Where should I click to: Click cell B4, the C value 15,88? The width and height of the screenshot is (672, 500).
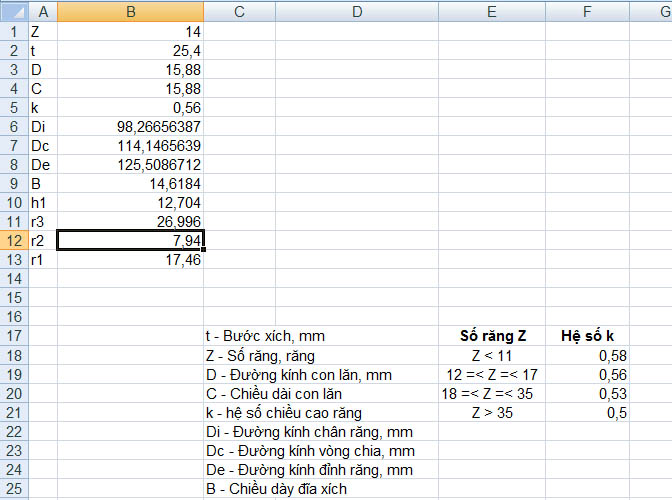tap(130, 89)
